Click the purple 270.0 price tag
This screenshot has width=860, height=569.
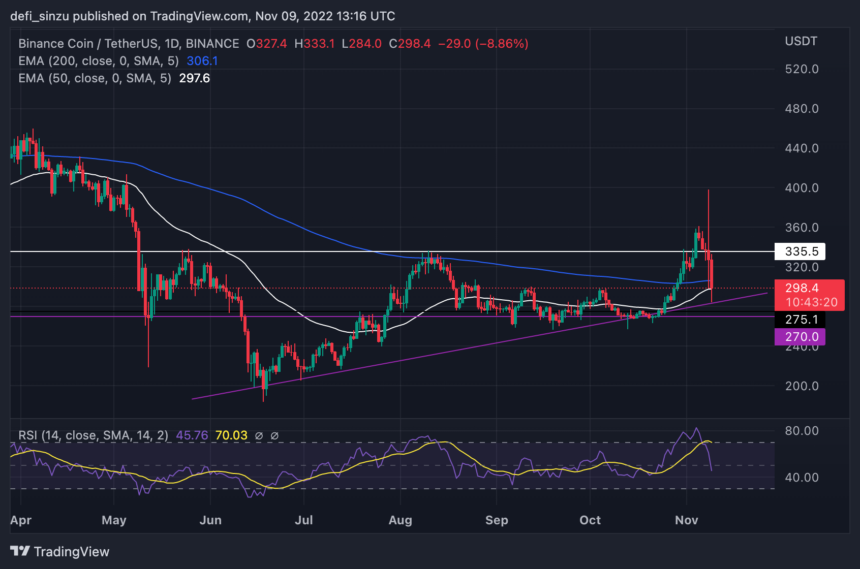coord(802,338)
